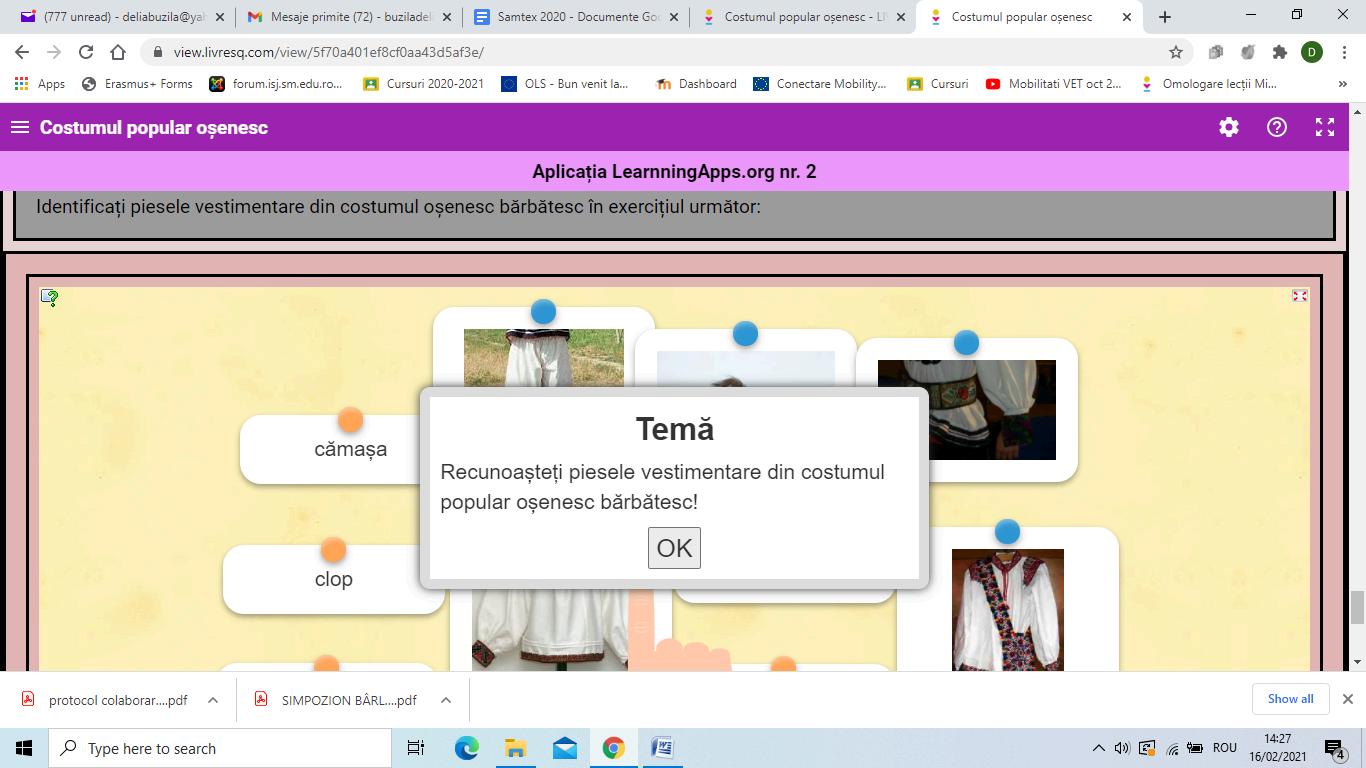Click the address bar URL
The height and width of the screenshot is (768, 1366).
point(328,52)
